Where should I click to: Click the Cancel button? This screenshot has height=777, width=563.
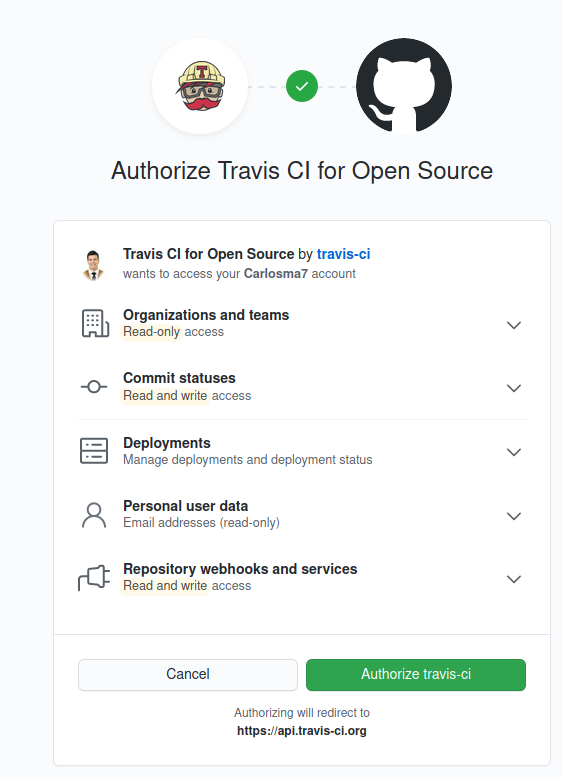pyautogui.click(x=188, y=674)
